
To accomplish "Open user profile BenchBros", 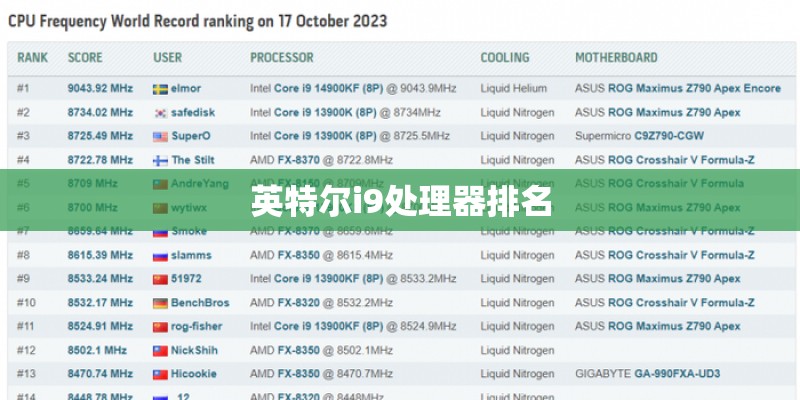I will (x=200, y=303).
